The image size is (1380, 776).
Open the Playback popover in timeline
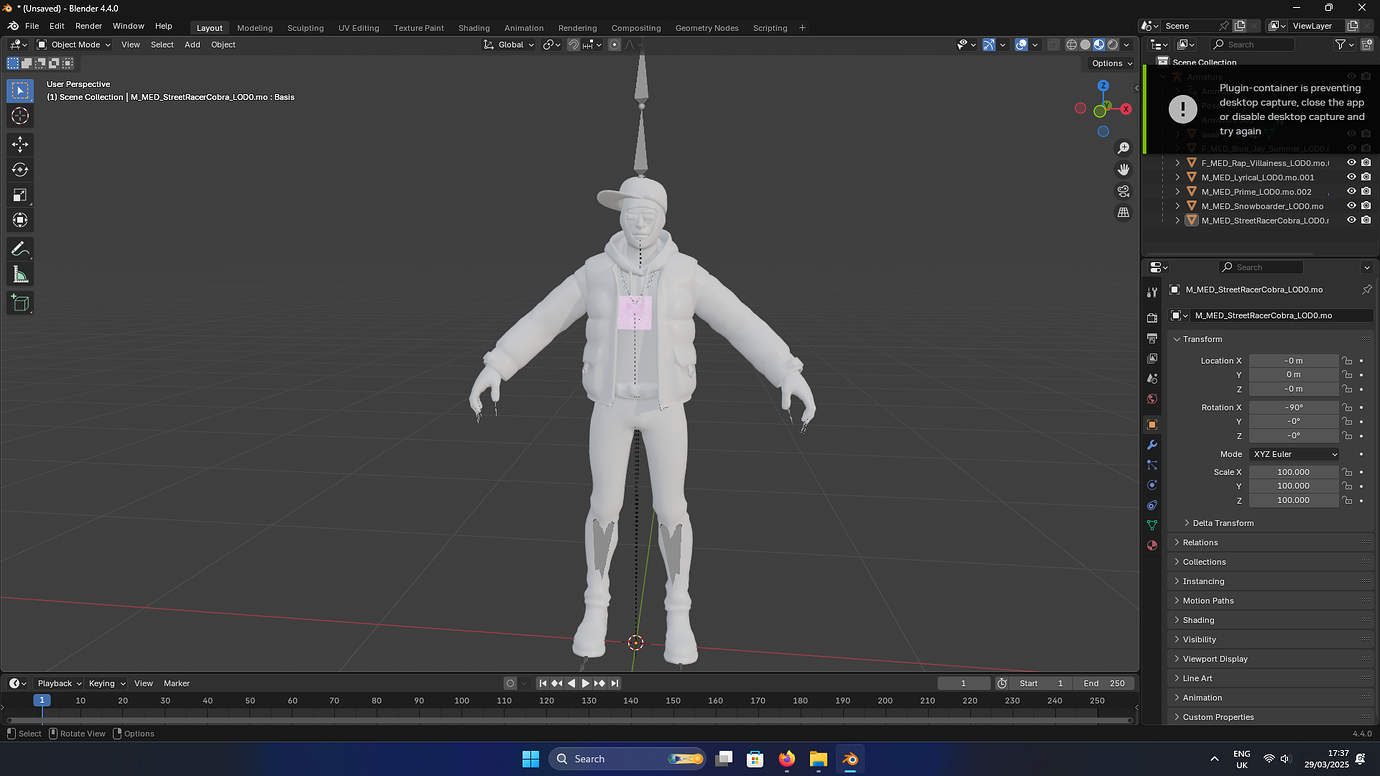coord(59,683)
